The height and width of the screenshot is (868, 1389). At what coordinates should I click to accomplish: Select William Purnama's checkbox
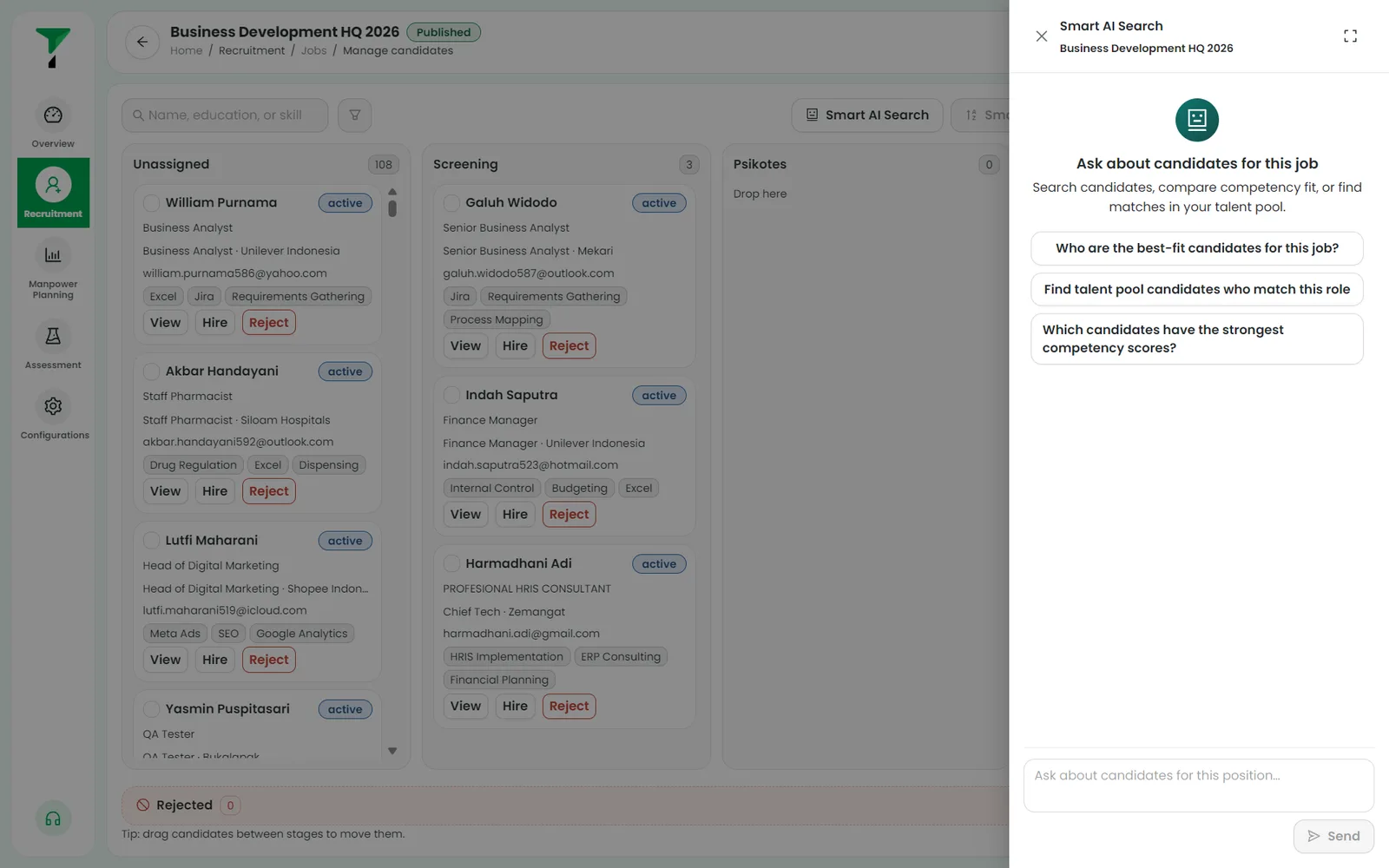[x=151, y=203]
